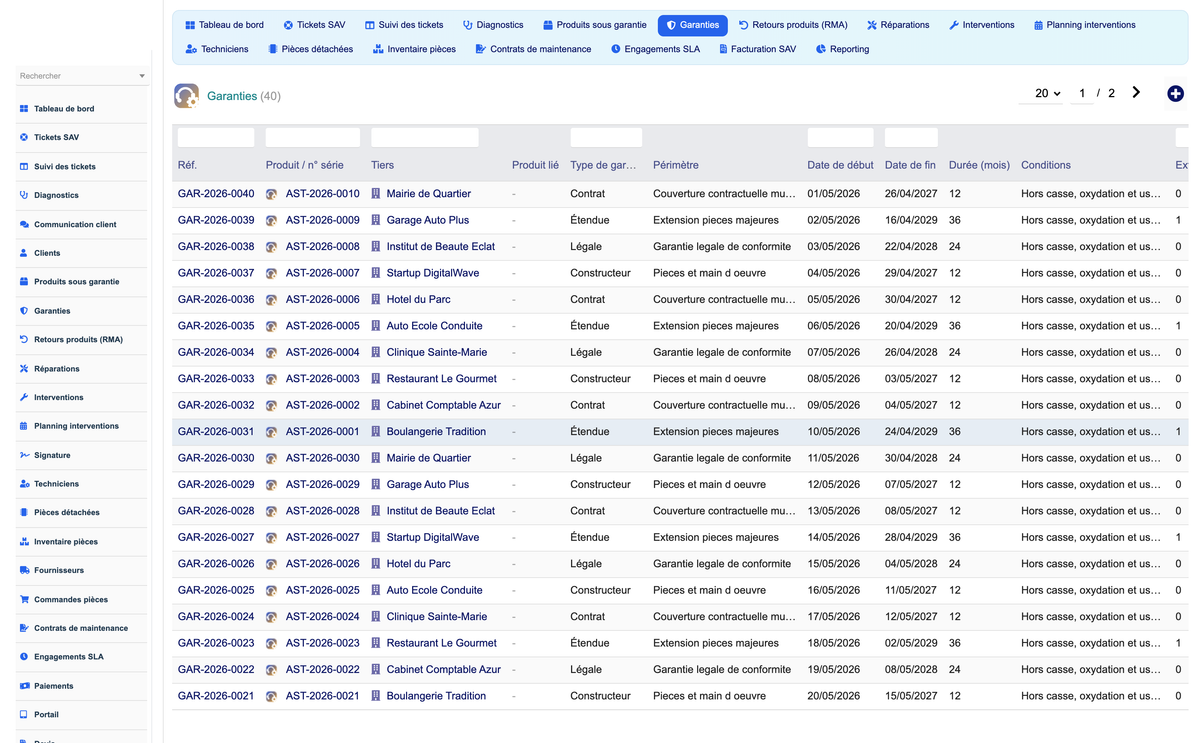The image size is (1200, 743).
Task: Open product AST-2026-0001
Action: click(322, 432)
